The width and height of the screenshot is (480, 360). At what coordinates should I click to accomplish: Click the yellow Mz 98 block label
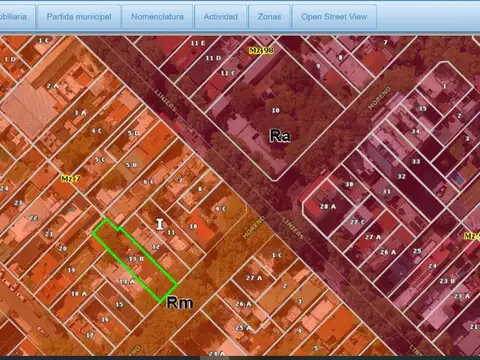coord(261,50)
